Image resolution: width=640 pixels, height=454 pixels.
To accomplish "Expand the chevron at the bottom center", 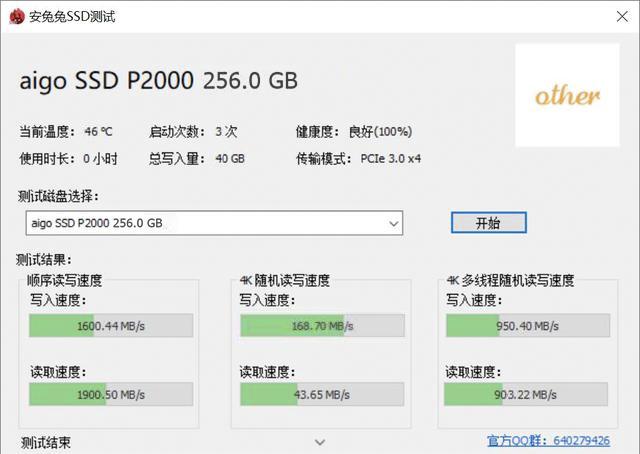I will 320,442.
